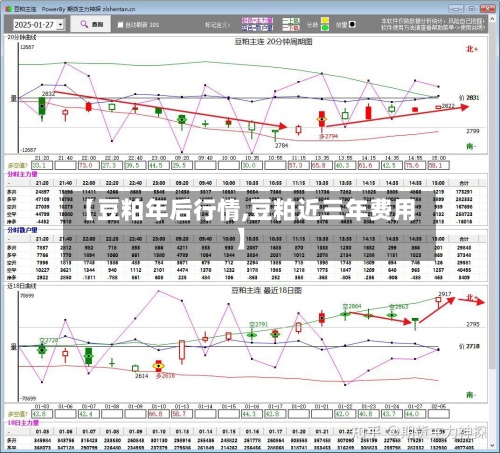Click eye marker on 13:35 red candle
500x453 pixels.
coord(322,119)
